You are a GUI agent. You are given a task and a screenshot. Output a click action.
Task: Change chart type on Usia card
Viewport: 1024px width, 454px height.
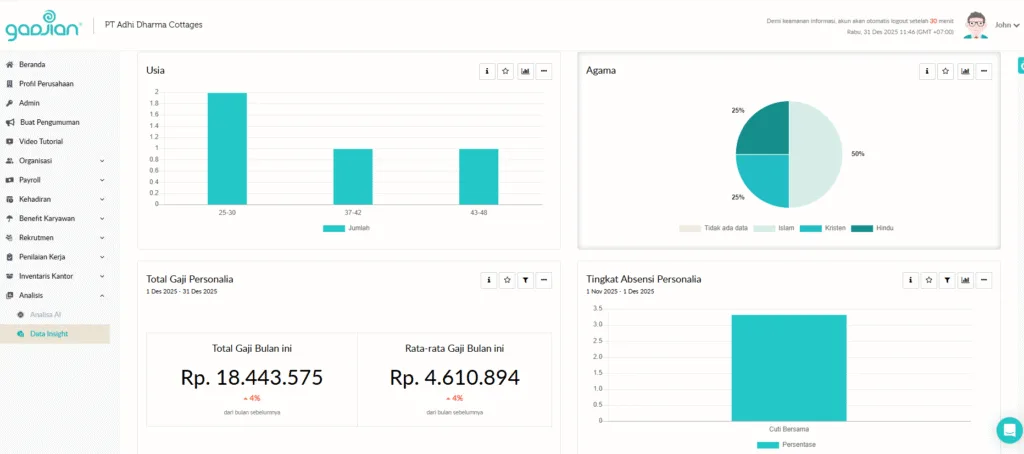click(x=525, y=71)
